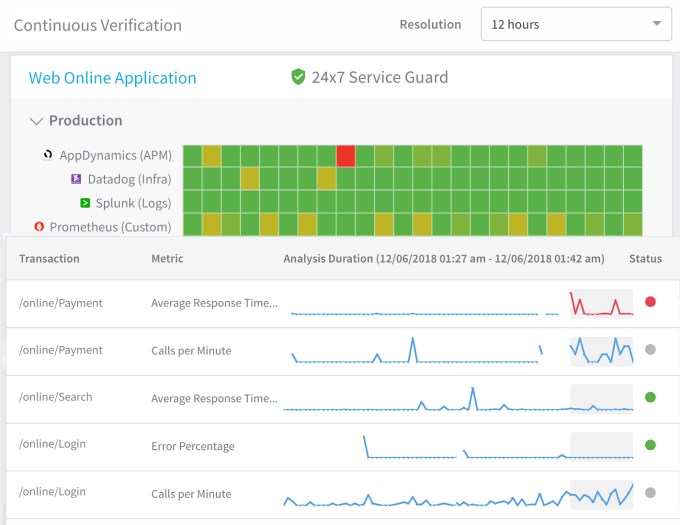
Task: Click the yellow cell in Datadog heatmap row
Action: (250, 179)
